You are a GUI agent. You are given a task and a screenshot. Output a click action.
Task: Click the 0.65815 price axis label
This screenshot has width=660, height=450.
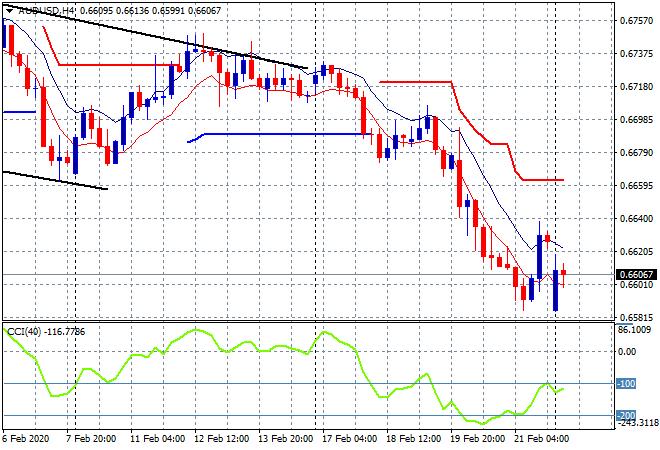636,317
